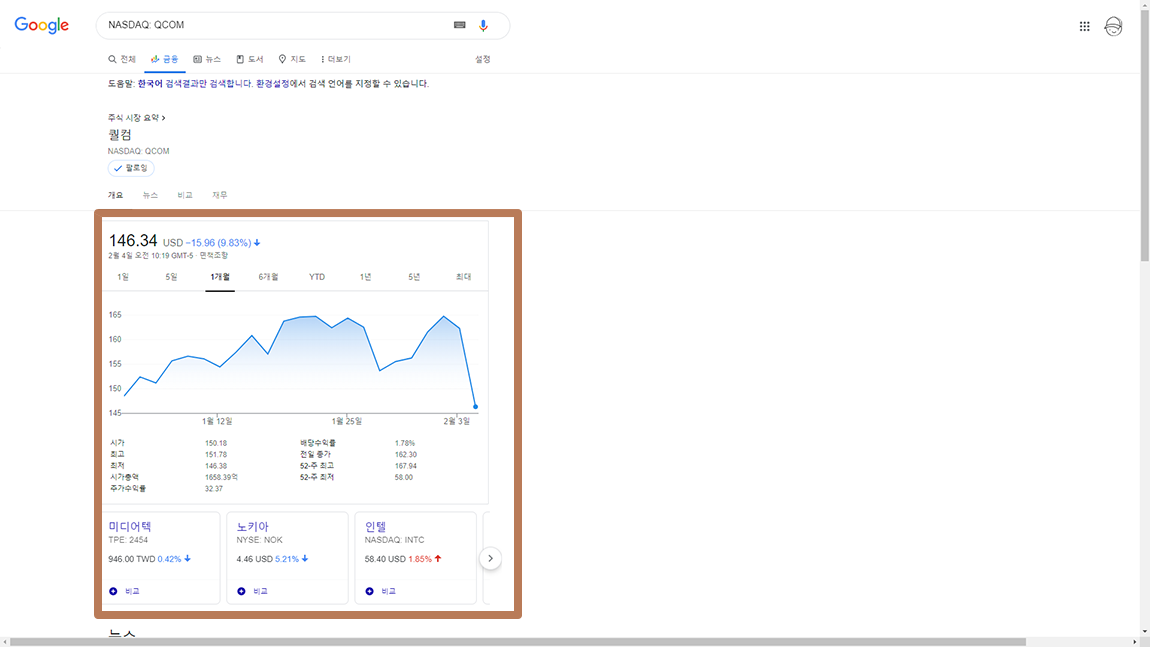Screen dimensions: 1150x647
Task: Choose the YTD chart range
Action: (317, 277)
